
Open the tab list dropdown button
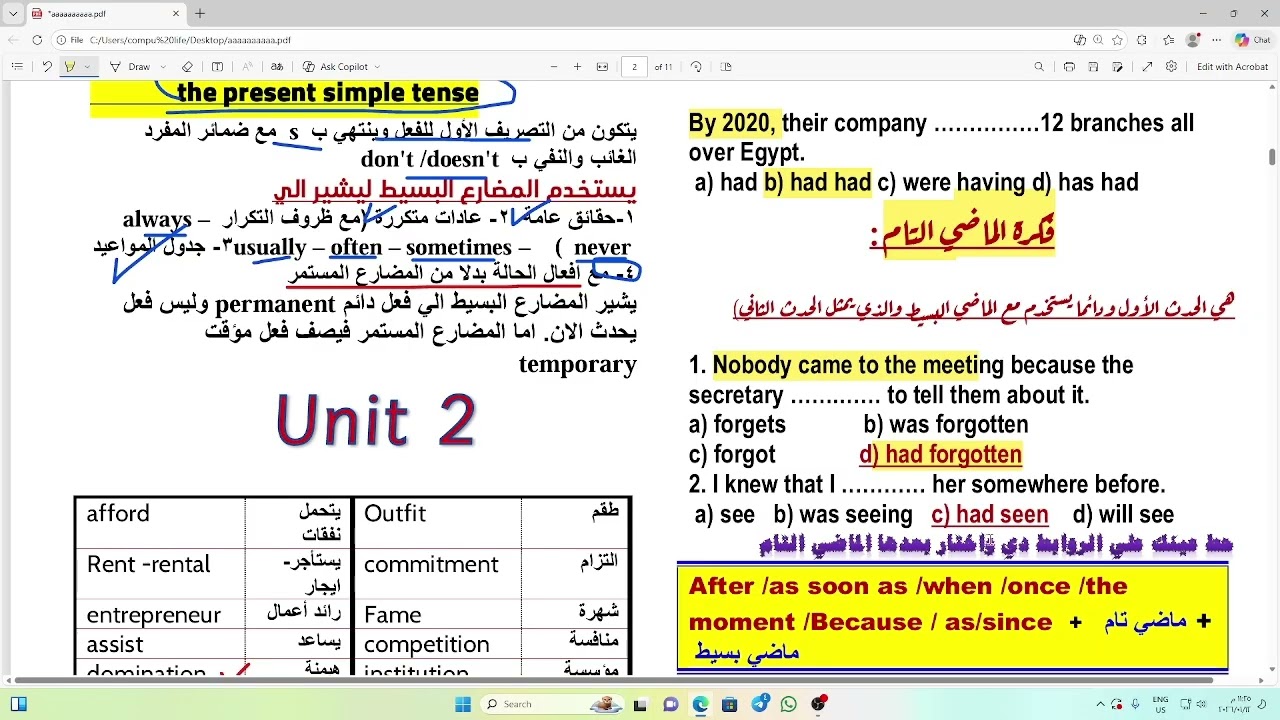pos(13,14)
